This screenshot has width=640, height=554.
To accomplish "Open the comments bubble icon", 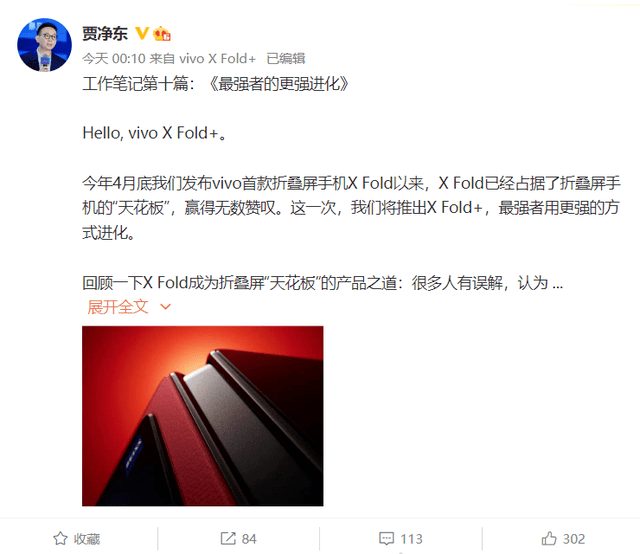I will [x=386, y=538].
